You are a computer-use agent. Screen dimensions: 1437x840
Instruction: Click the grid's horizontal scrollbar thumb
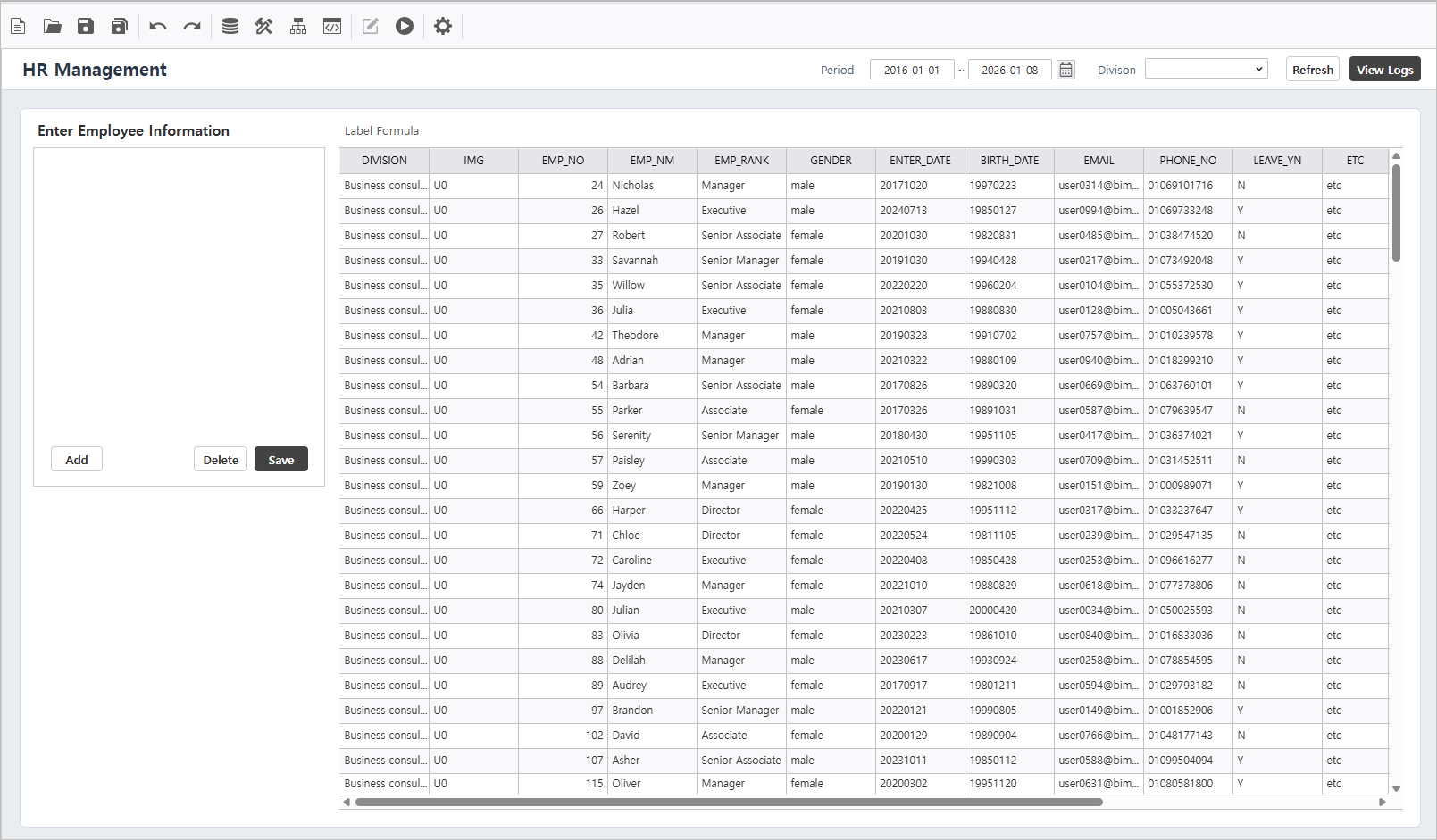728,802
